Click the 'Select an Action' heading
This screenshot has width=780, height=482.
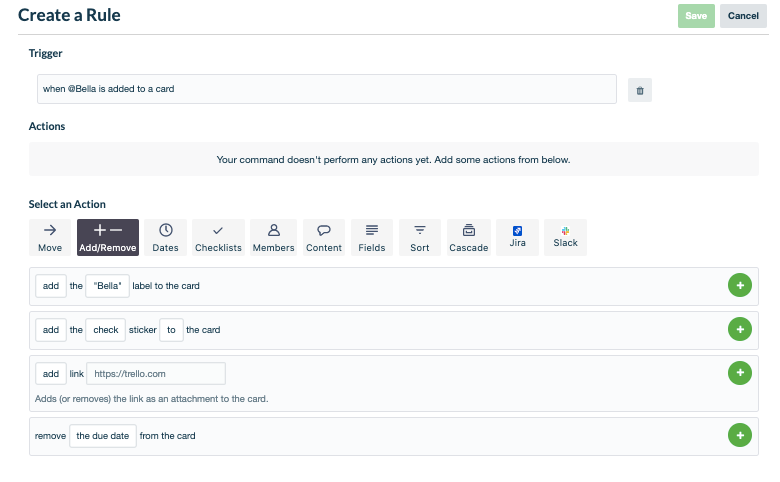(67, 204)
